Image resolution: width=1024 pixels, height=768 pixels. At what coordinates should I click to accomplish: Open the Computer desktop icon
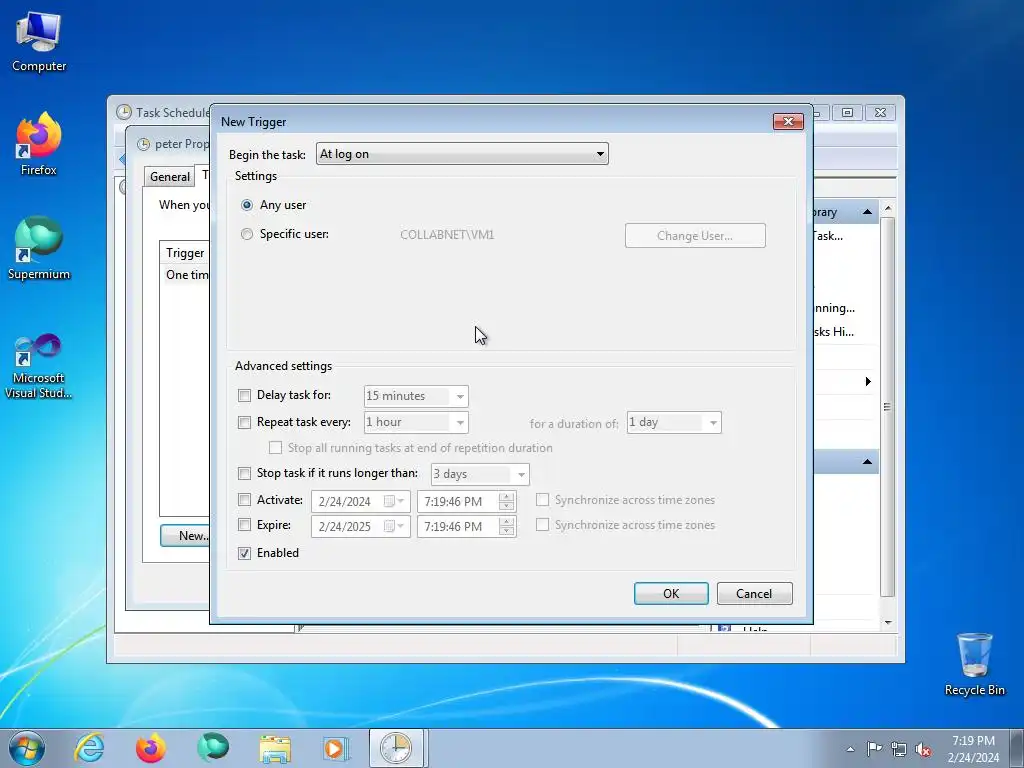tap(39, 42)
